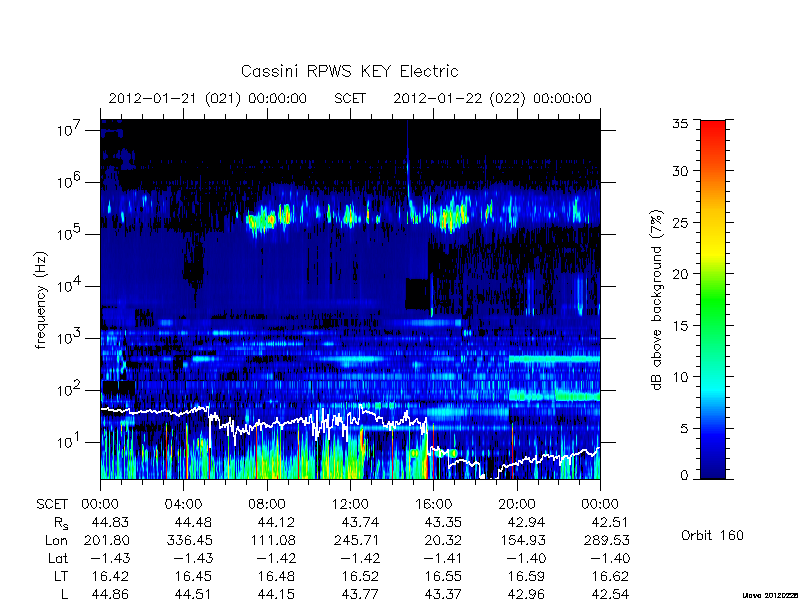
Task: Click the spectrogram plot area
Action: 350,299
